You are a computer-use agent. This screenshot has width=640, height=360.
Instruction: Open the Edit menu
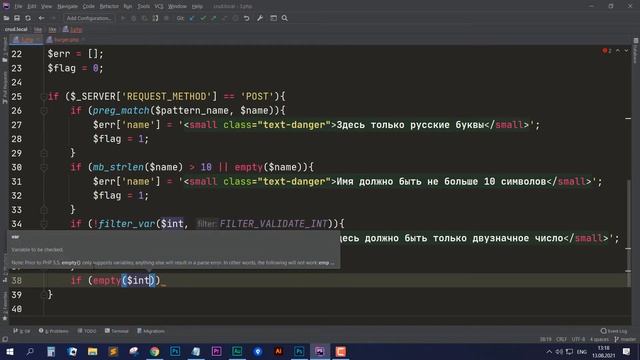pyautogui.click(x=32, y=7)
